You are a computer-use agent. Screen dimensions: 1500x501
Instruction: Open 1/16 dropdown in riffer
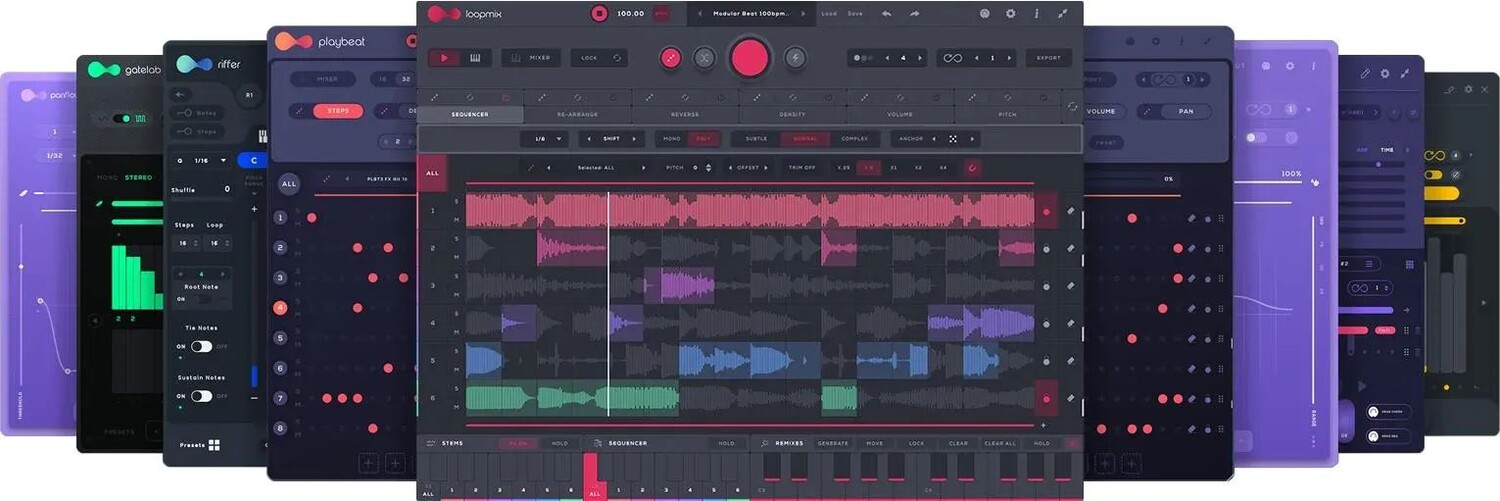click(201, 160)
